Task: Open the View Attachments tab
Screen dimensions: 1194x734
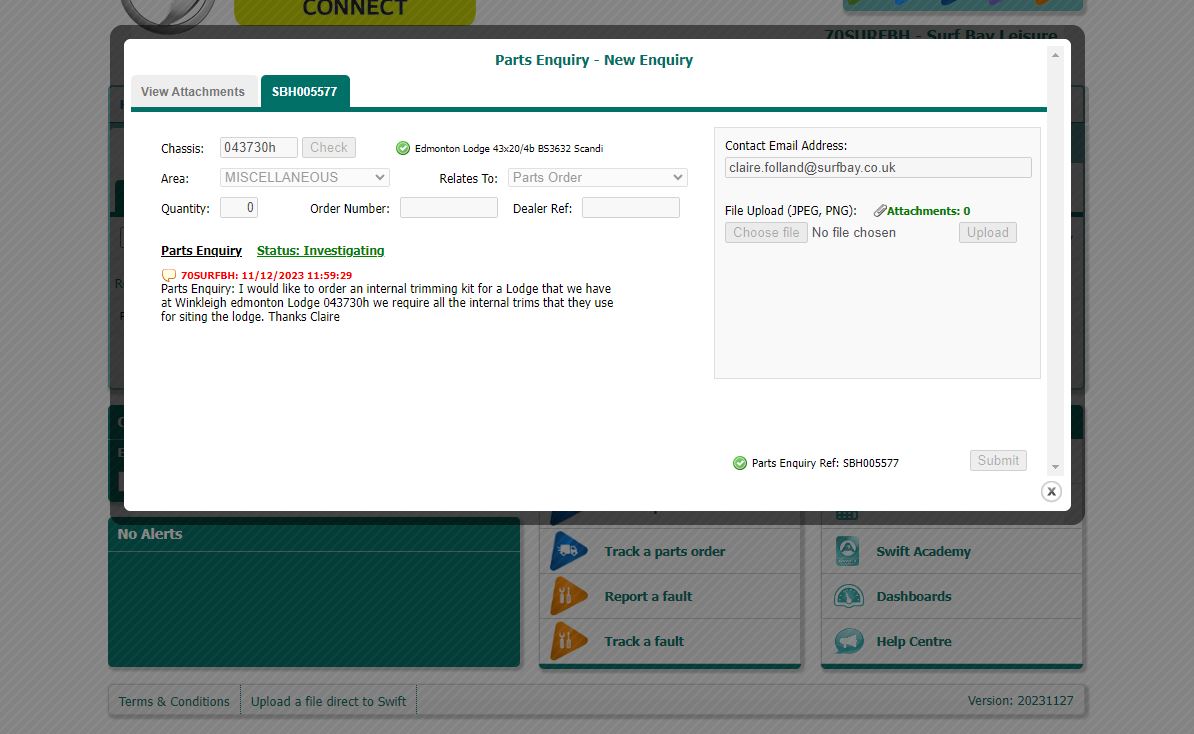Action: pos(193,91)
